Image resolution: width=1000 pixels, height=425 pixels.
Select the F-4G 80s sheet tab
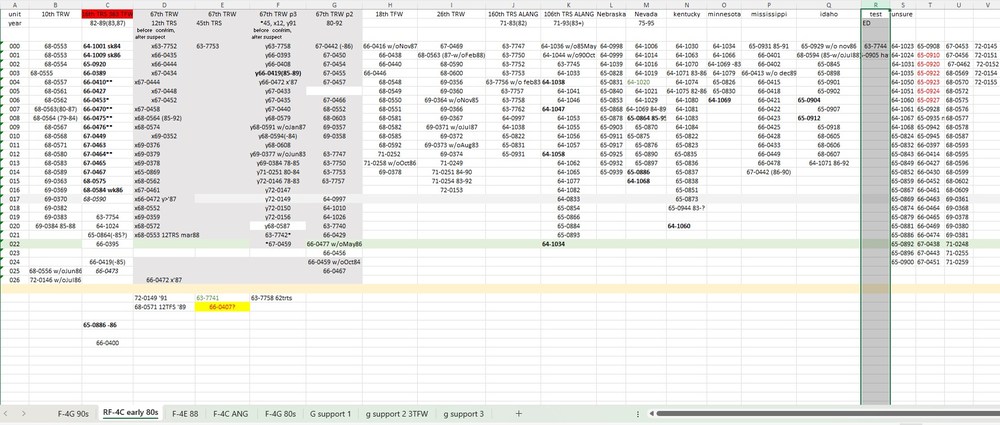tap(281, 414)
